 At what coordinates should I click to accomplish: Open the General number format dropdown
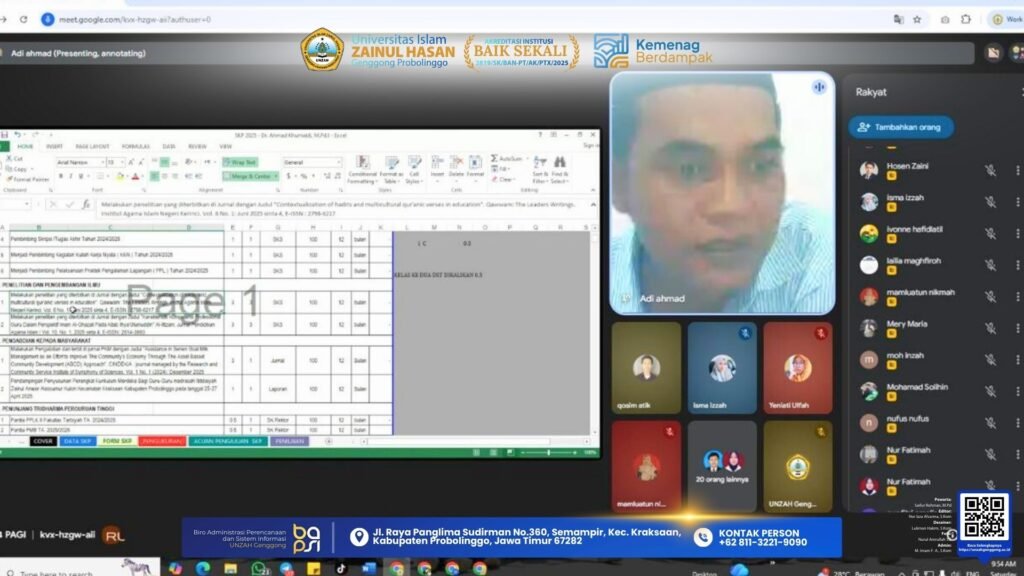340,162
